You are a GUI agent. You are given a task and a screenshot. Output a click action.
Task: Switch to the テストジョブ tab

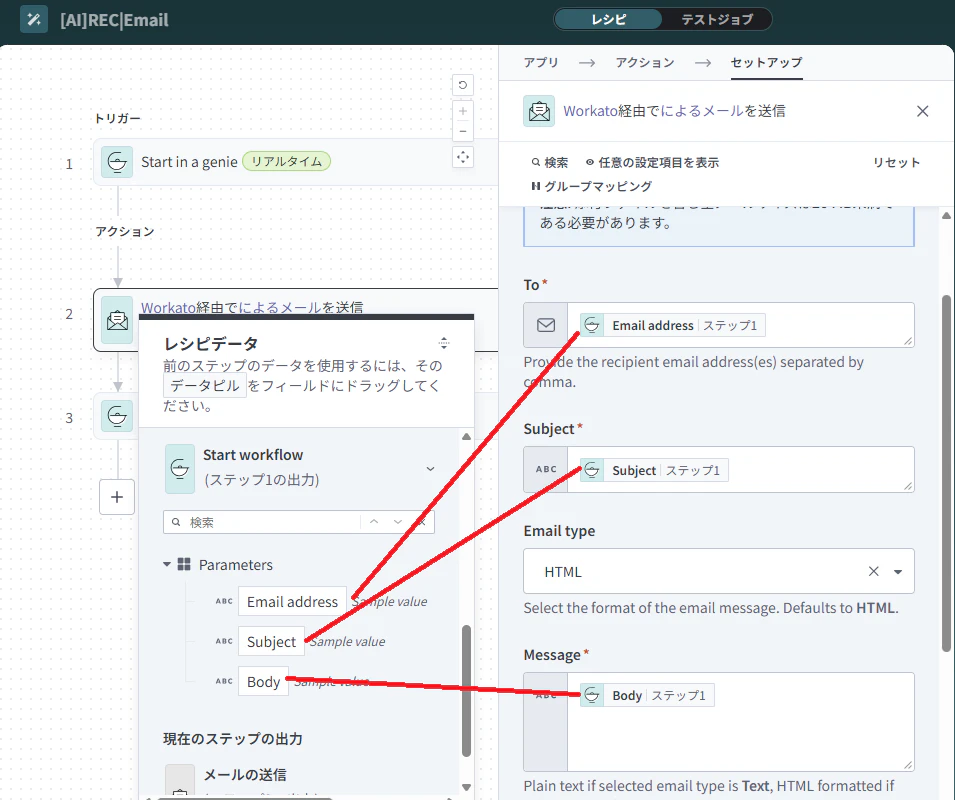717,19
